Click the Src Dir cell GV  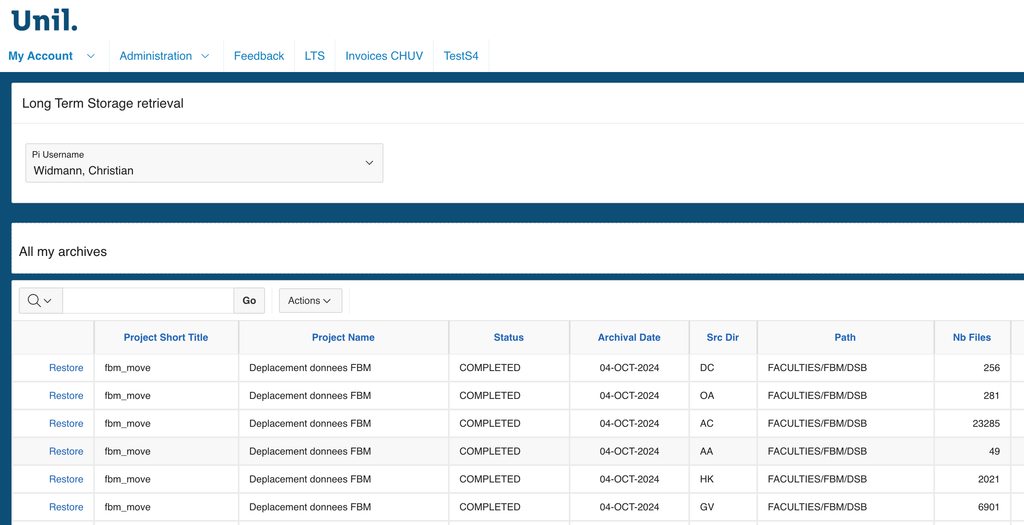[707, 507]
